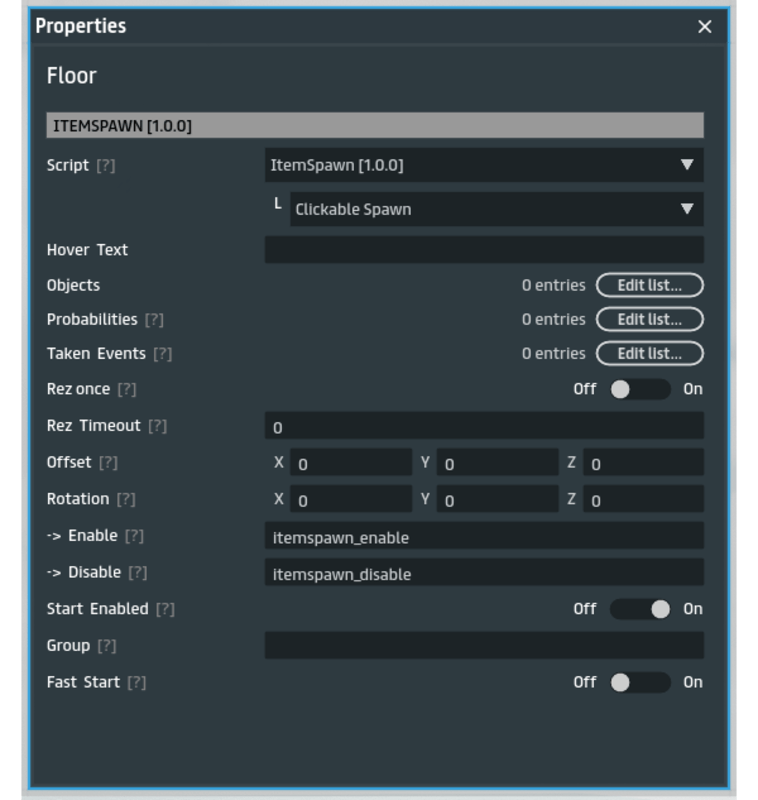The height and width of the screenshot is (800, 758).
Task: Click the help icon next to Fast Start
Action: [x=136, y=682]
